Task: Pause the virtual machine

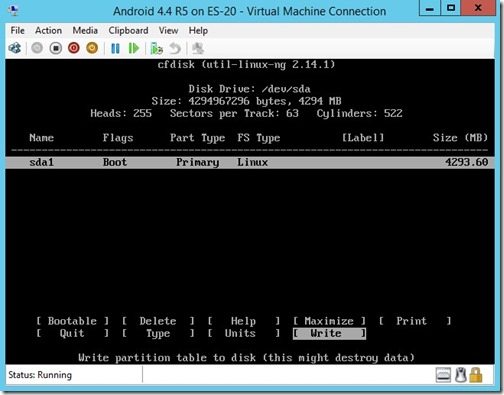Action: [115, 49]
